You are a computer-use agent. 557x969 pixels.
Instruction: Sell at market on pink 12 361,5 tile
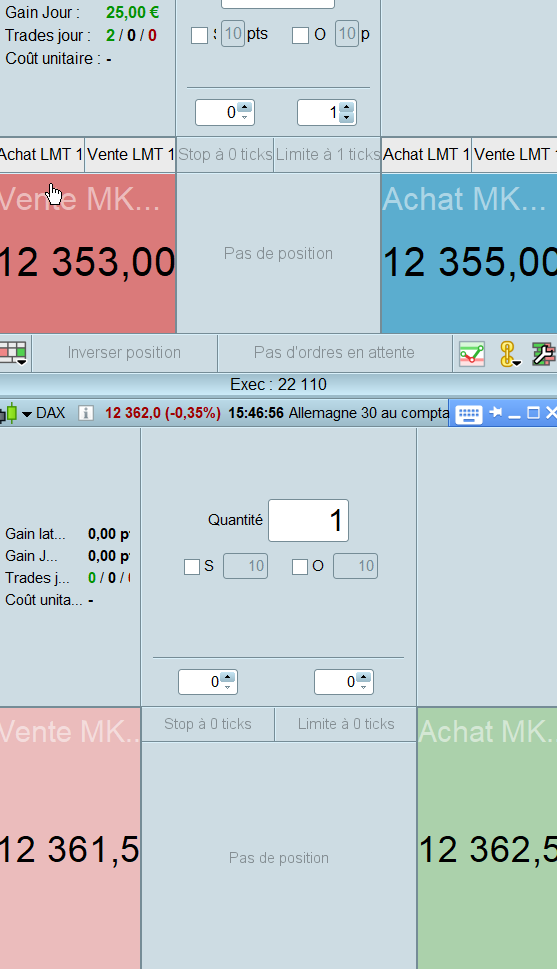[x=70, y=839]
